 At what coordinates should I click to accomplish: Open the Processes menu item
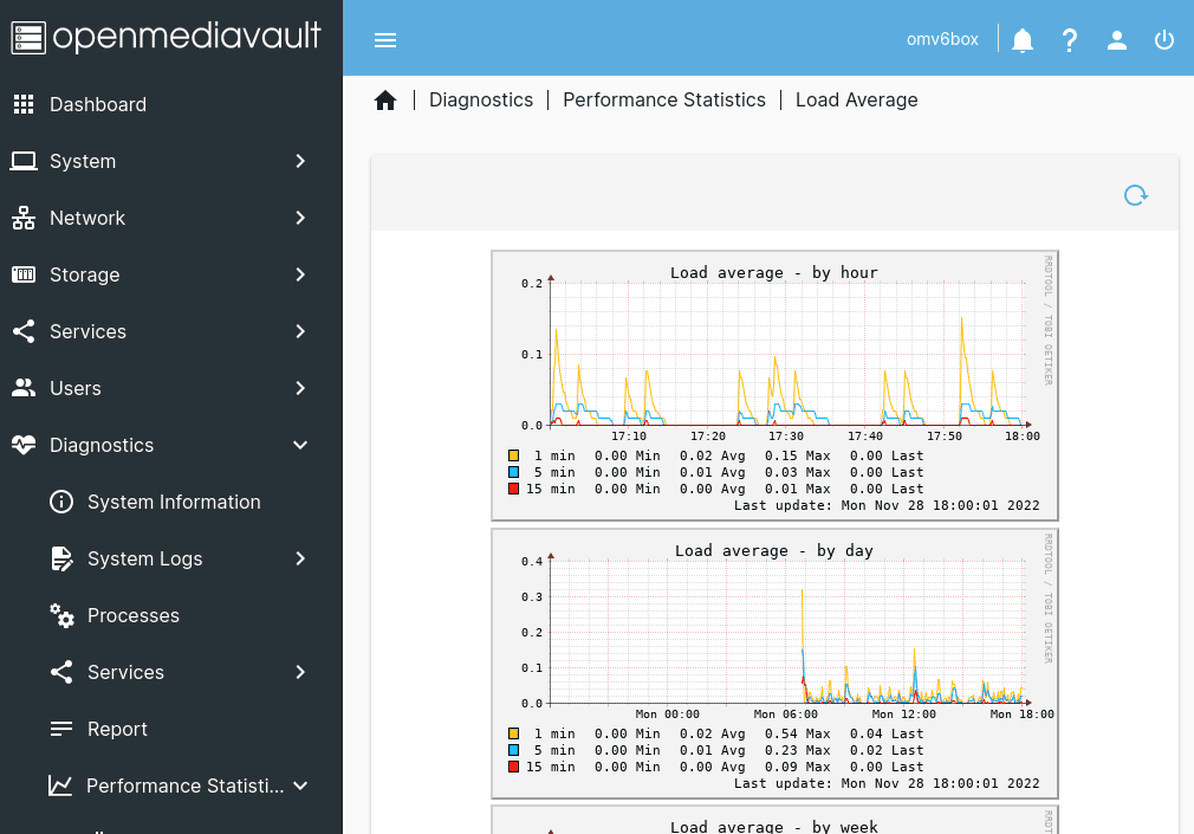(x=171, y=615)
